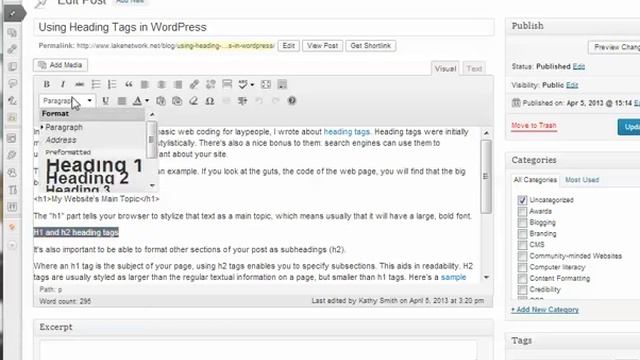Insert the More tag
The height and width of the screenshot is (360, 640).
click(x=227, y=84)
